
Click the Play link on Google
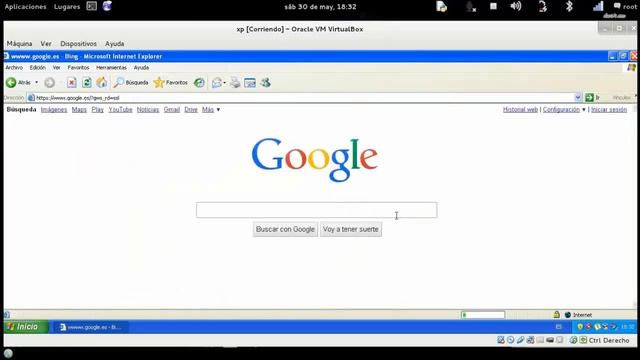point(98,110)
